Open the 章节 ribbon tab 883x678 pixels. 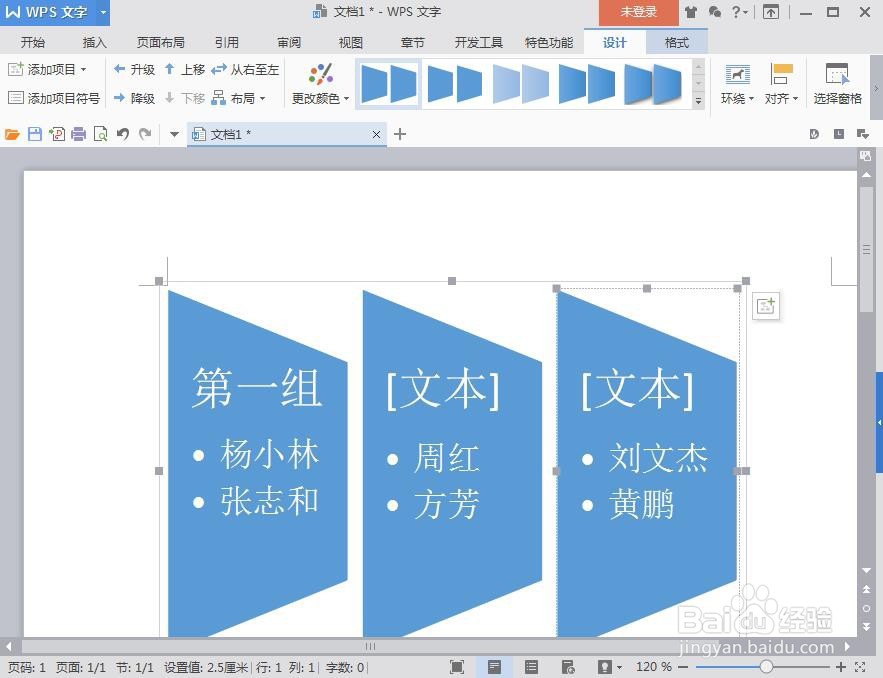412,42
